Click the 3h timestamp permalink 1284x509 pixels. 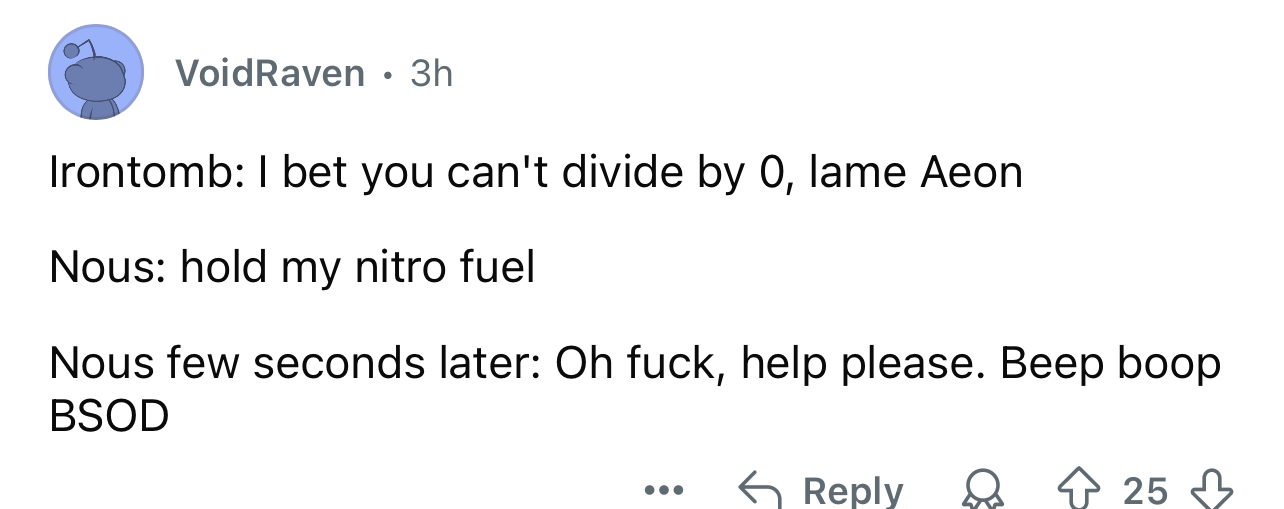point(431,73)
